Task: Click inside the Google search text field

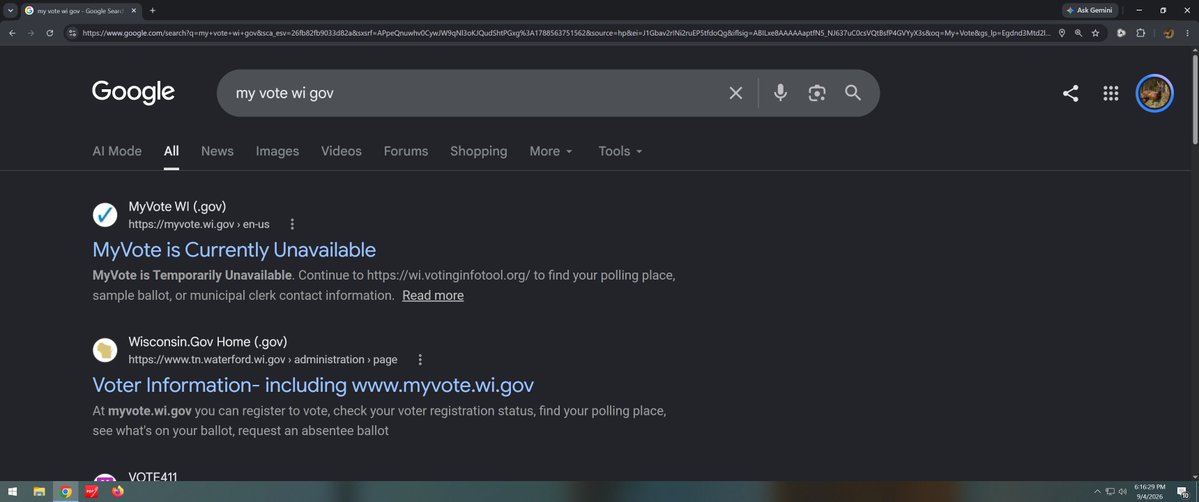Action: tap(474, 93)
